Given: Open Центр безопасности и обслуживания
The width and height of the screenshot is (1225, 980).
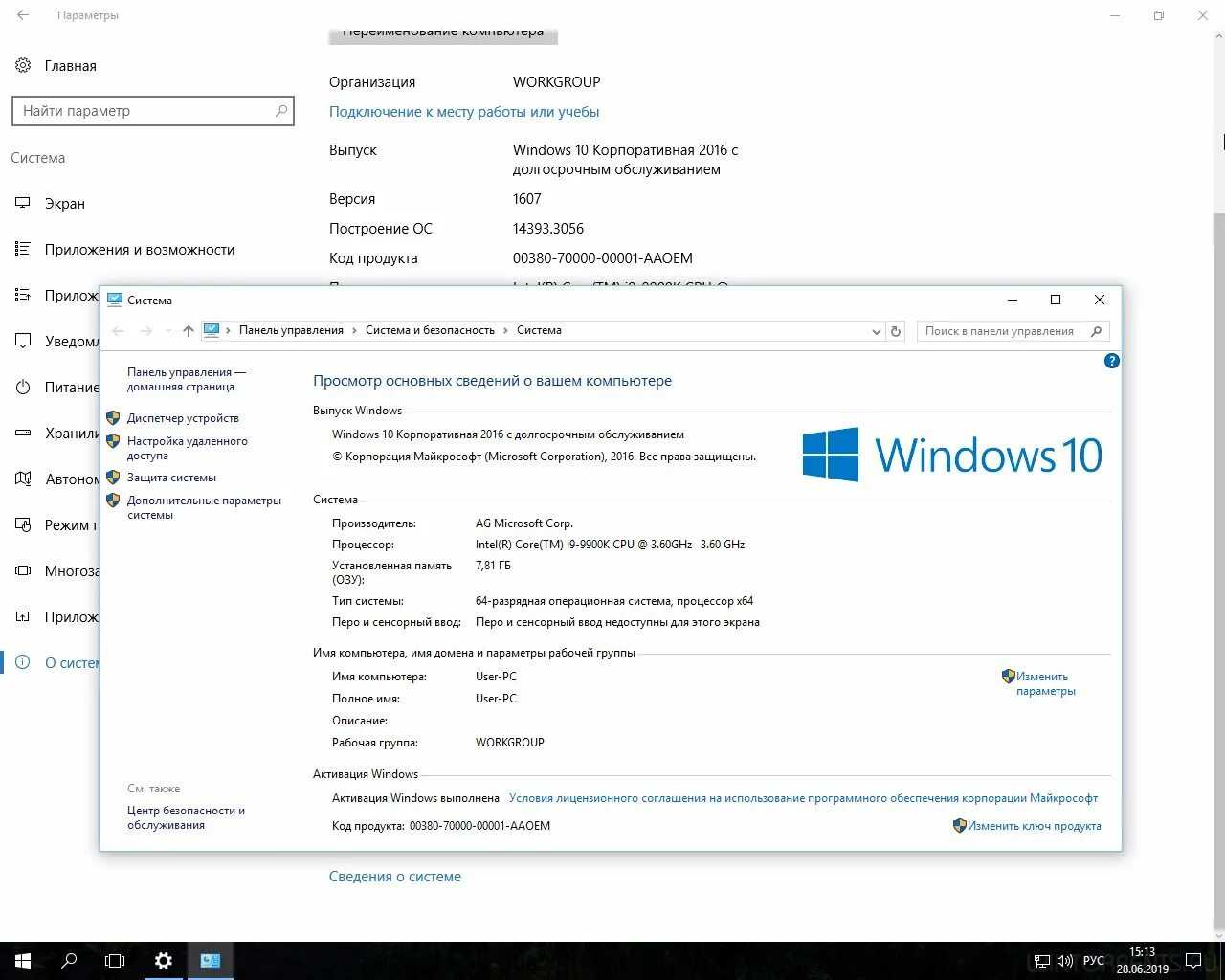Looking at the screenshot, I should [x=186, y=817].
